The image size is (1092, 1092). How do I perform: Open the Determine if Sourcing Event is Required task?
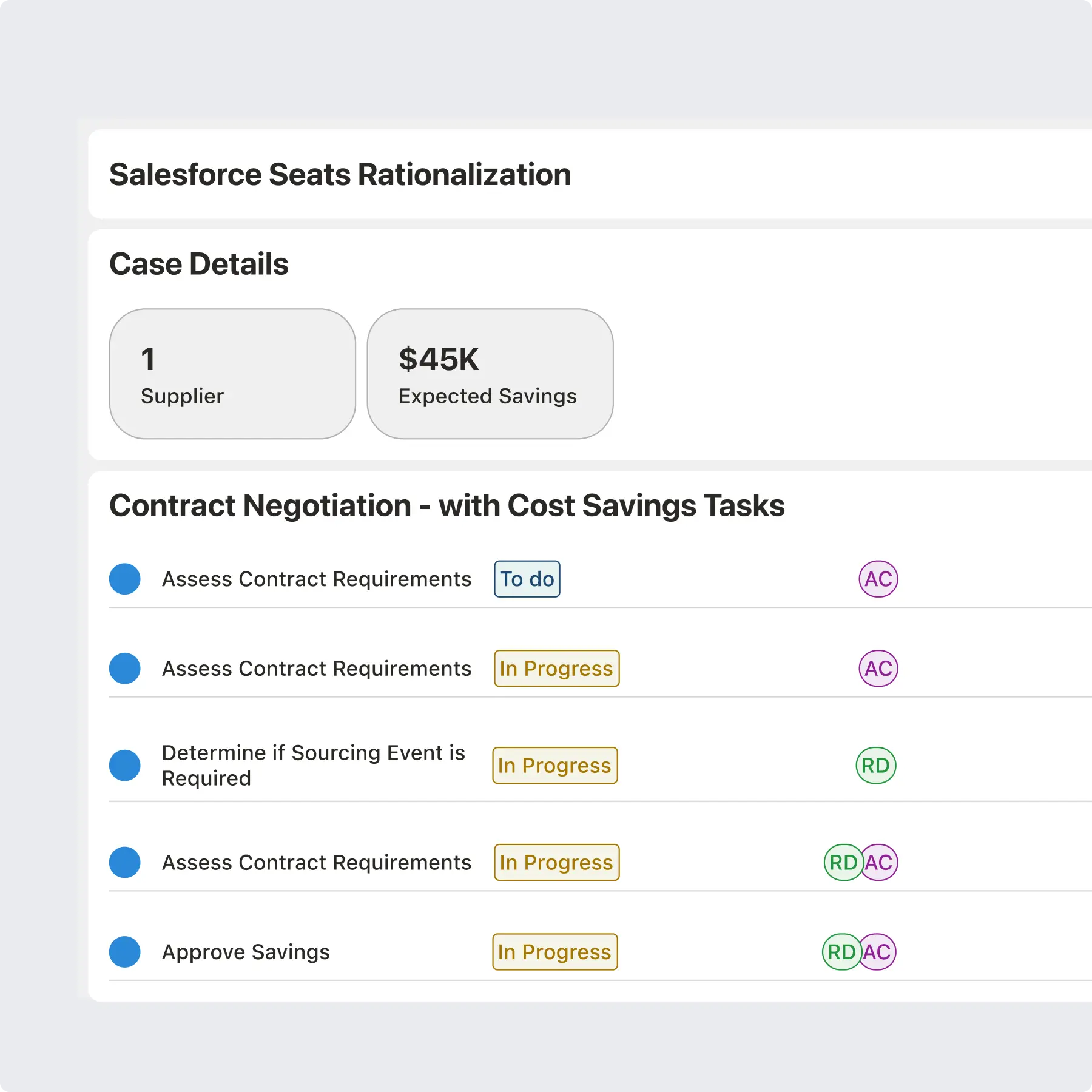tap(313, 766)
